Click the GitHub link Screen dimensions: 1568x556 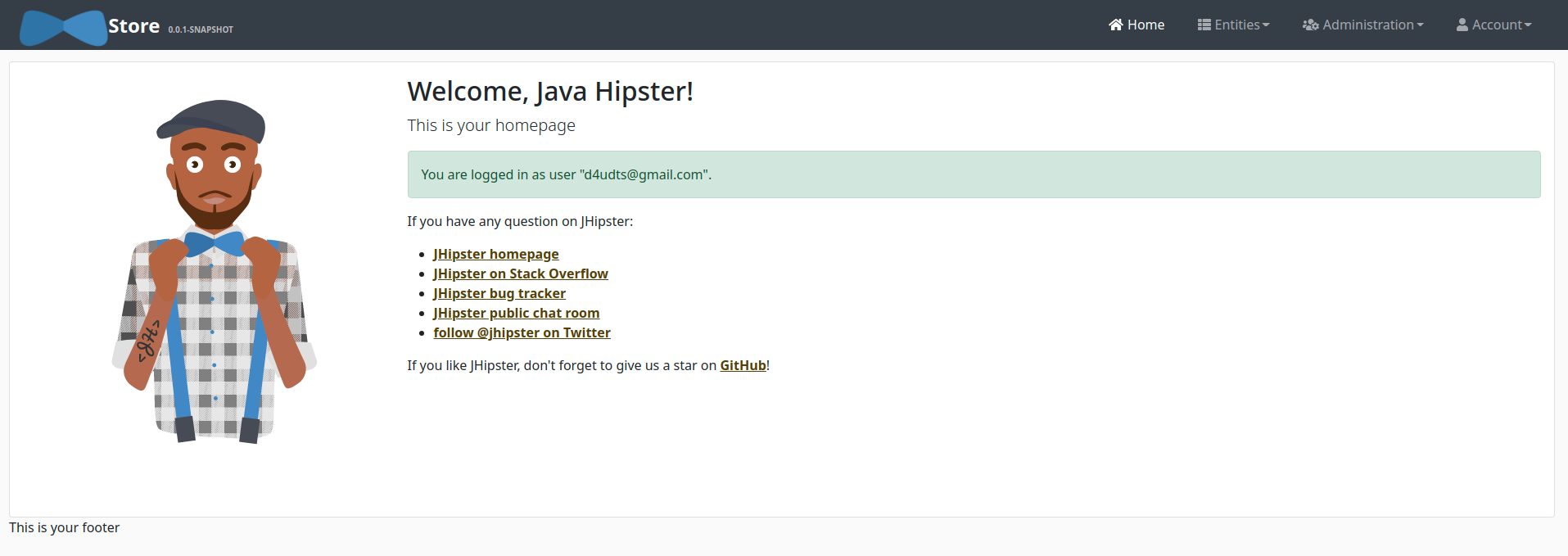(743, 365)
